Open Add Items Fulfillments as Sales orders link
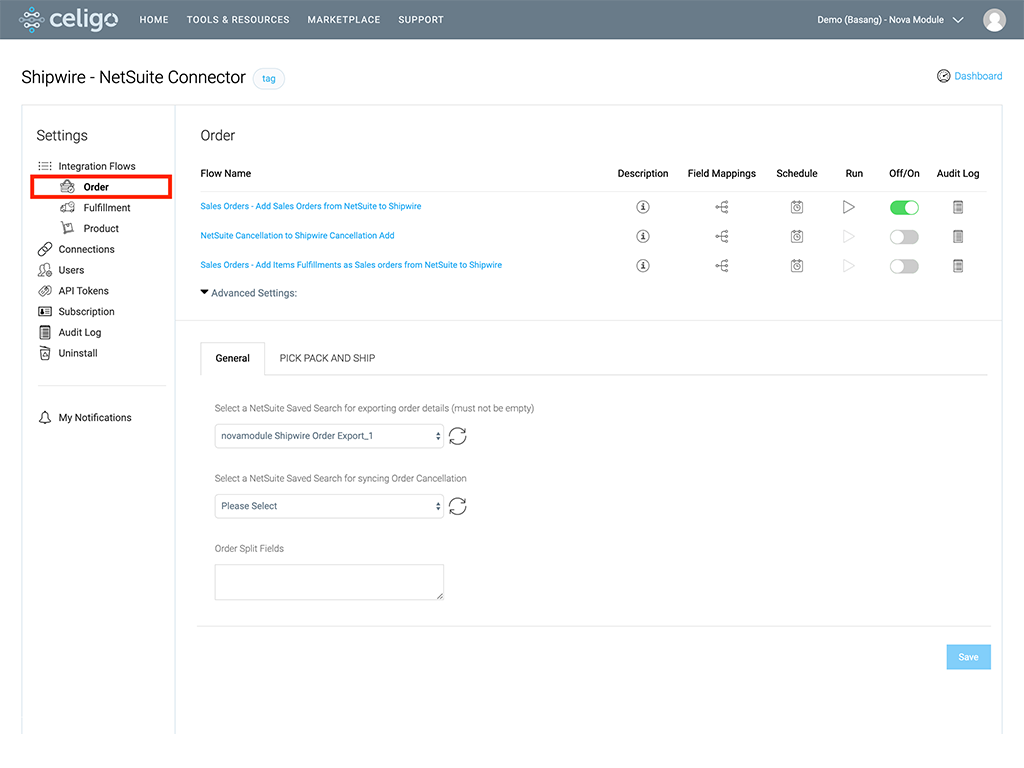 pos(351,265)
